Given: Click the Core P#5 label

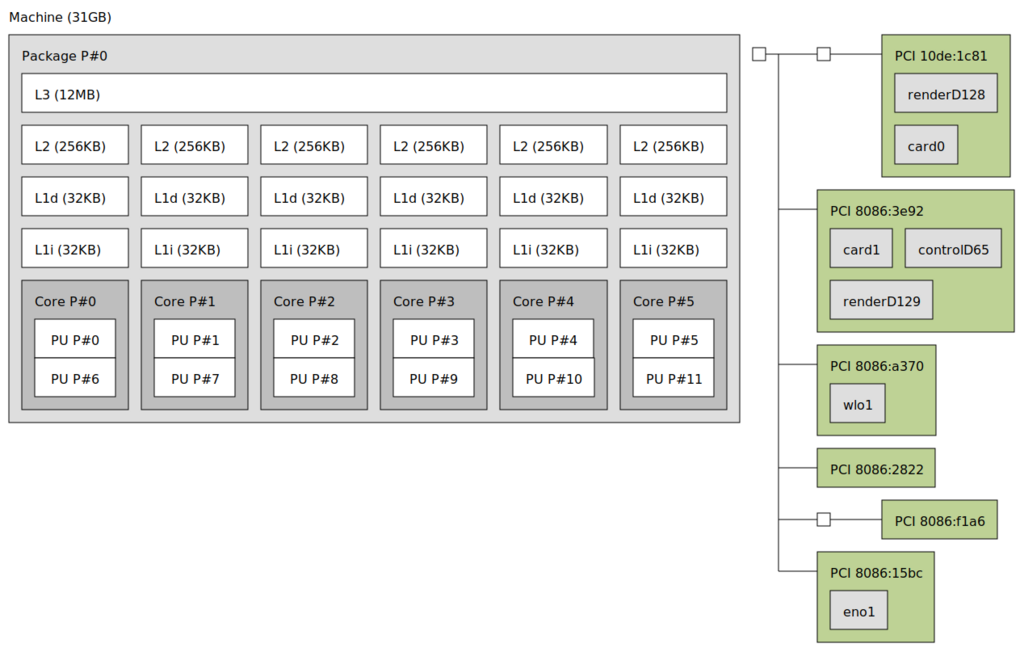Looking at the screenshot, I should [x=664, y=302].
